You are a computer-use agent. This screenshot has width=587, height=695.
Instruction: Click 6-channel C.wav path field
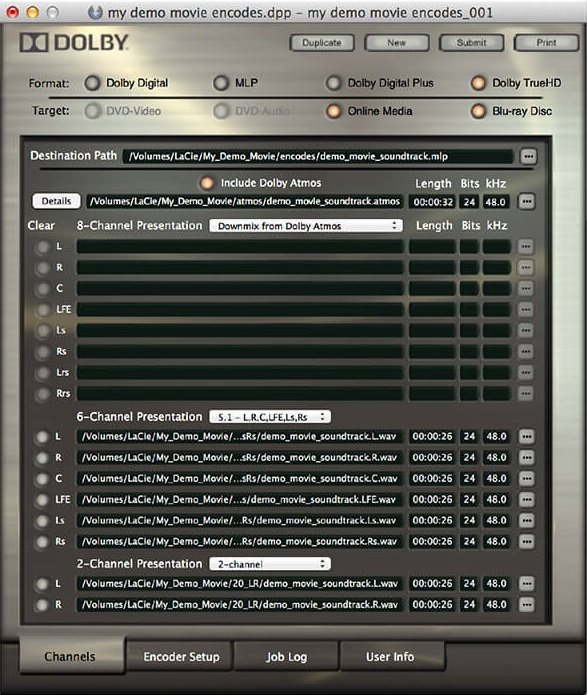tap(240, 479)
